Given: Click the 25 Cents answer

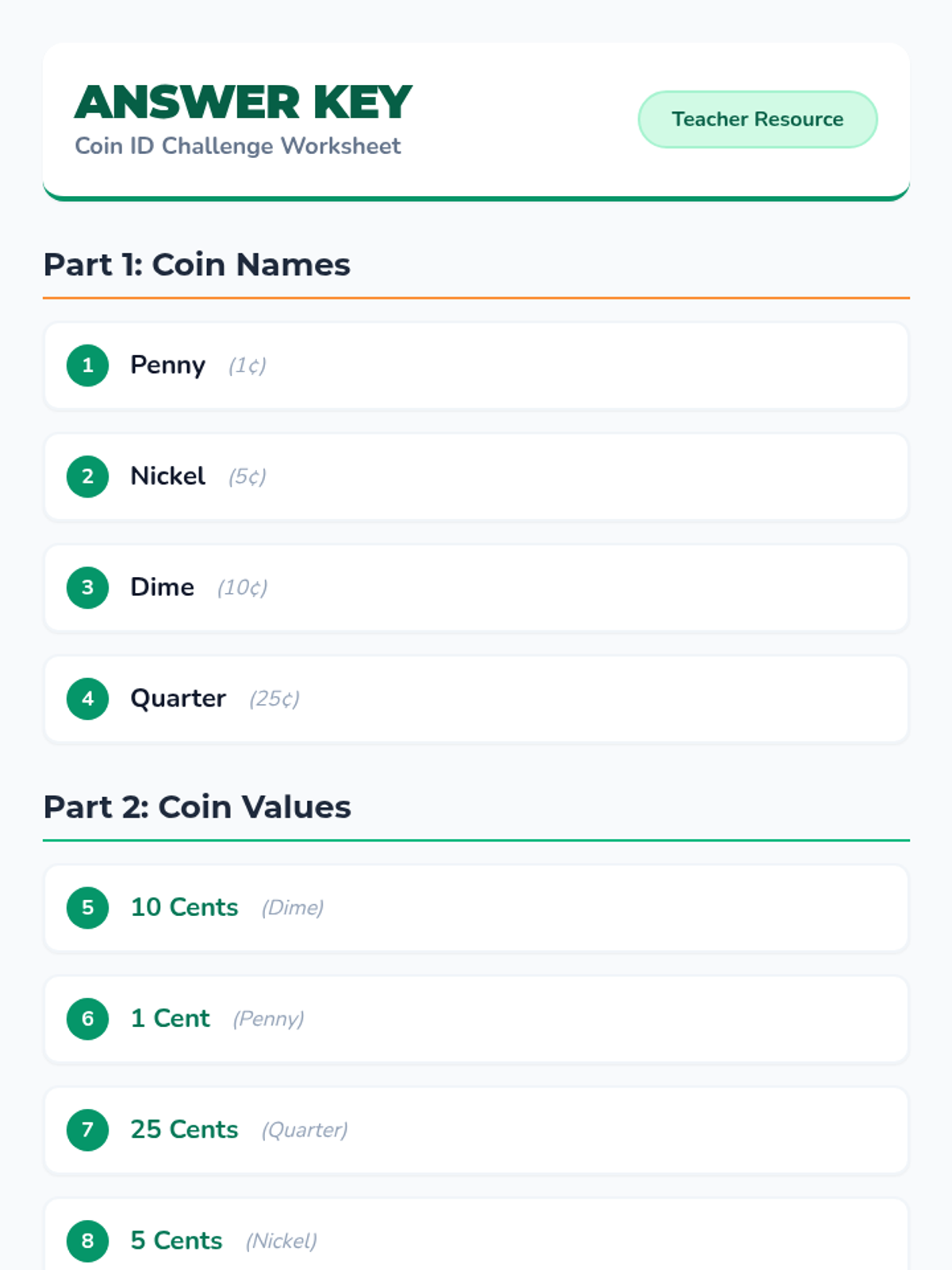Looking at the screenshot, I should click(184, 1130).
